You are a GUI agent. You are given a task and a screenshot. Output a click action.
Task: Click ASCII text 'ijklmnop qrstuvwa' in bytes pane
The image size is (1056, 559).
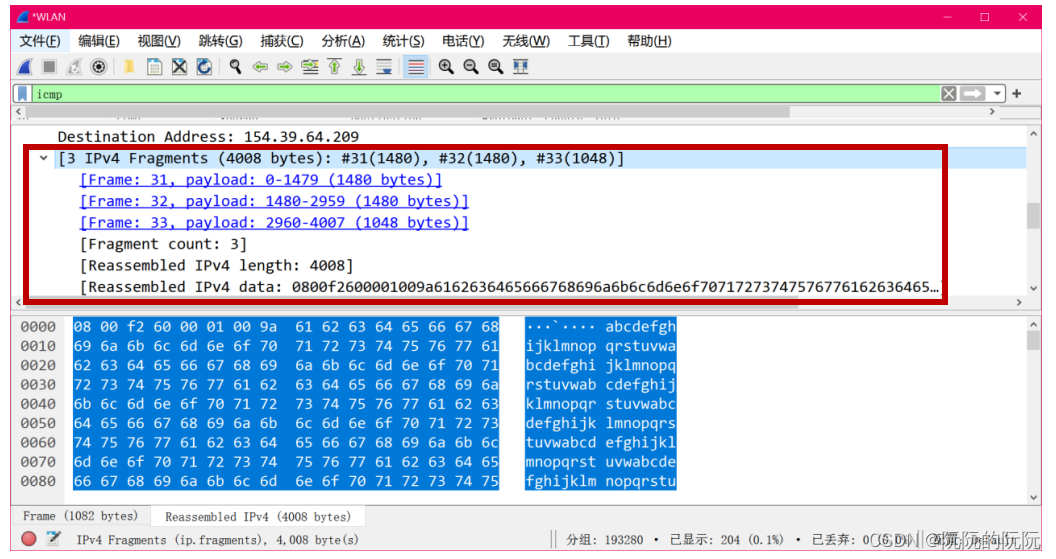point(601,346)
